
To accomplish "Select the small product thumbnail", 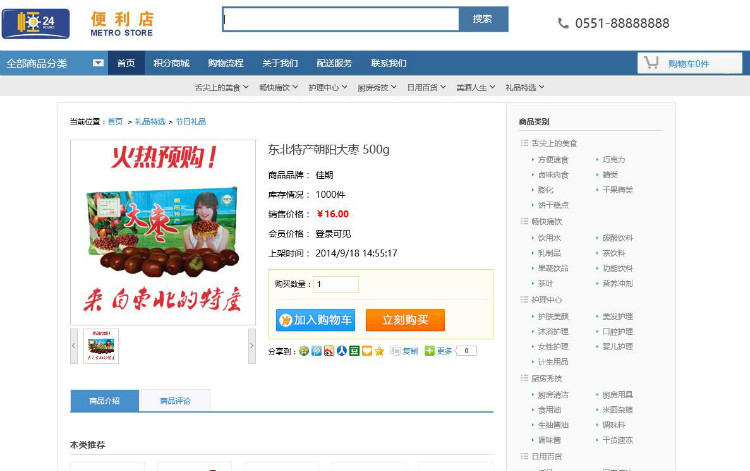I will coord(101,346).
